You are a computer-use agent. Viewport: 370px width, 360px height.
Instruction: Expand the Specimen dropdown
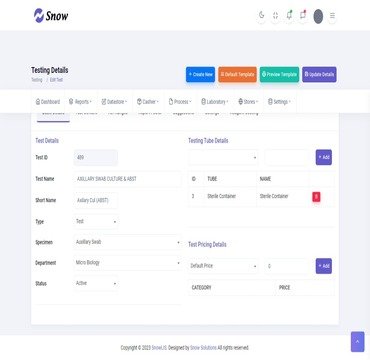127,242
